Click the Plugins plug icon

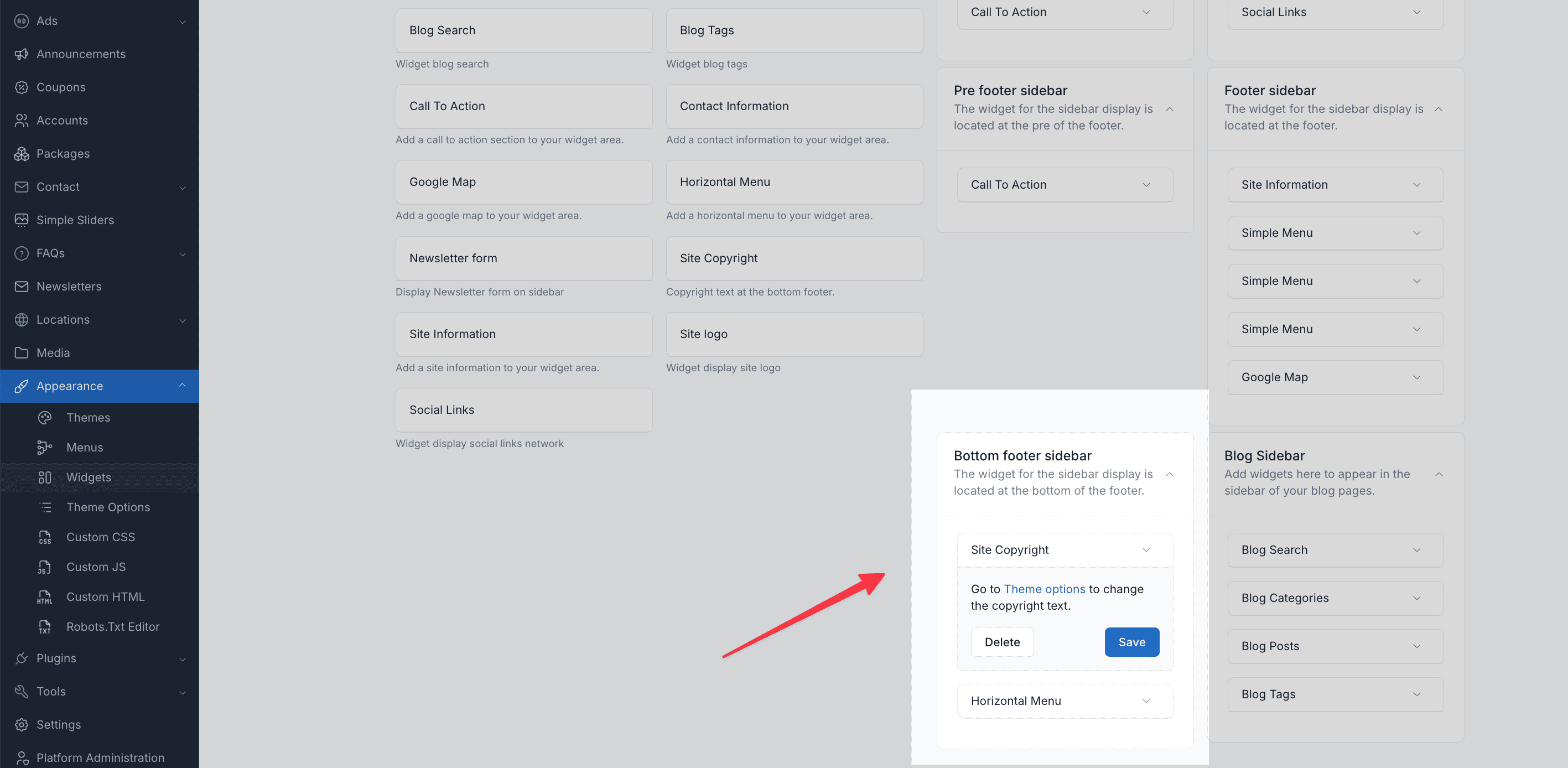coord(22,658)
